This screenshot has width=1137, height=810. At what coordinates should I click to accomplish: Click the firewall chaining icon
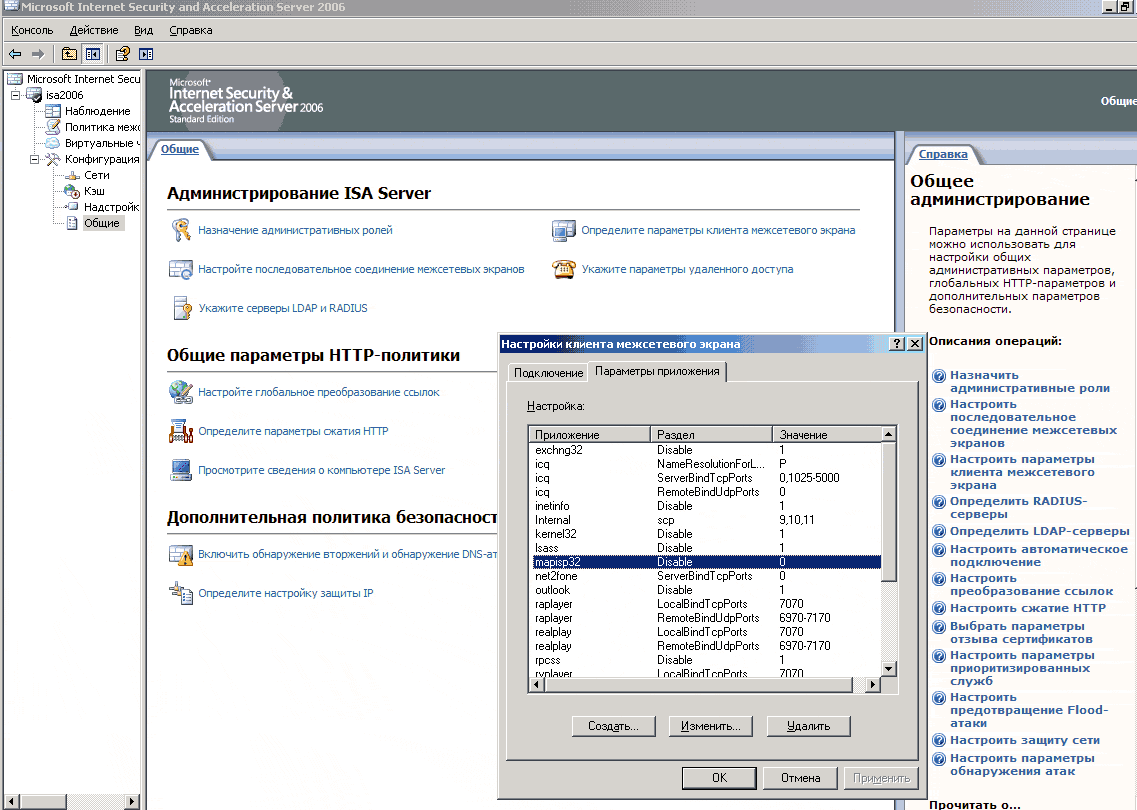point(181,269)
